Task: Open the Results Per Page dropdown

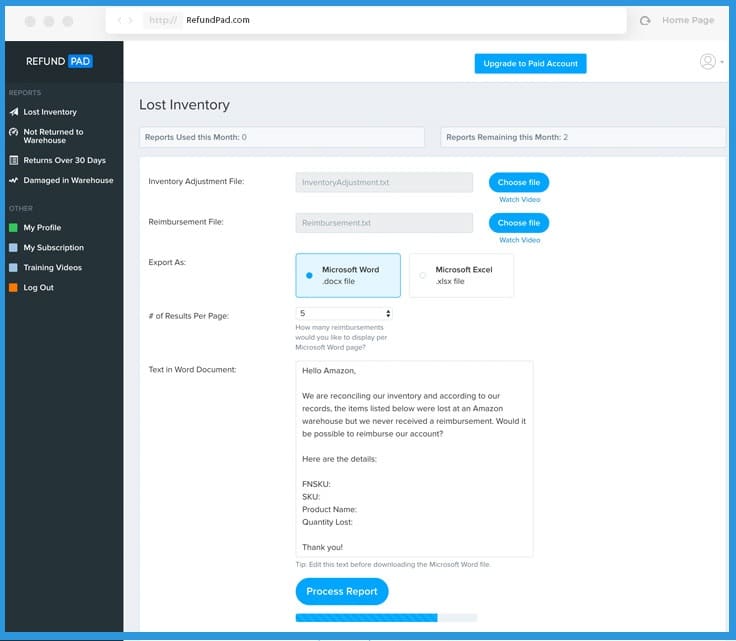Action: click(344, 313)
